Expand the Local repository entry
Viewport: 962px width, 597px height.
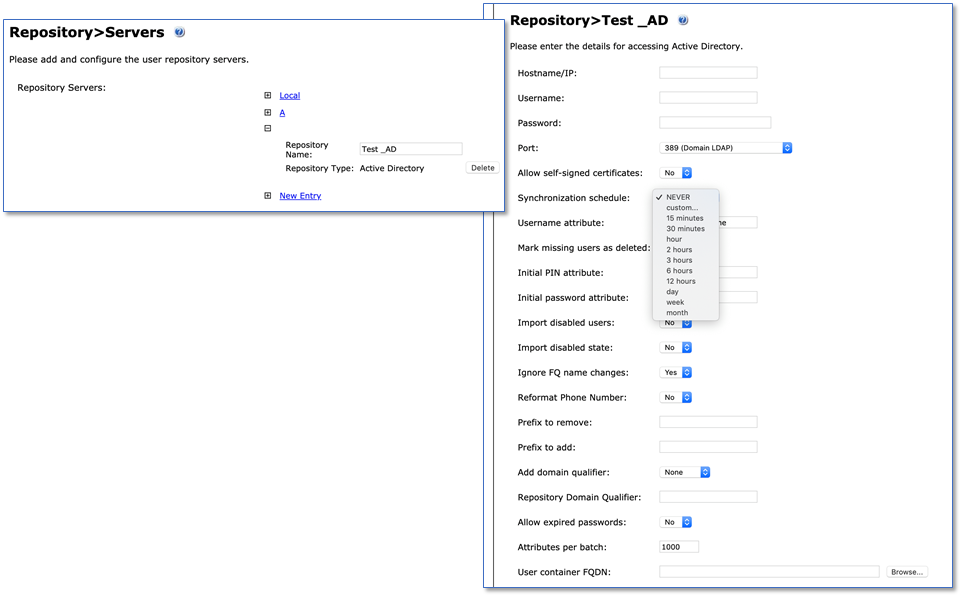pos(267,96)
